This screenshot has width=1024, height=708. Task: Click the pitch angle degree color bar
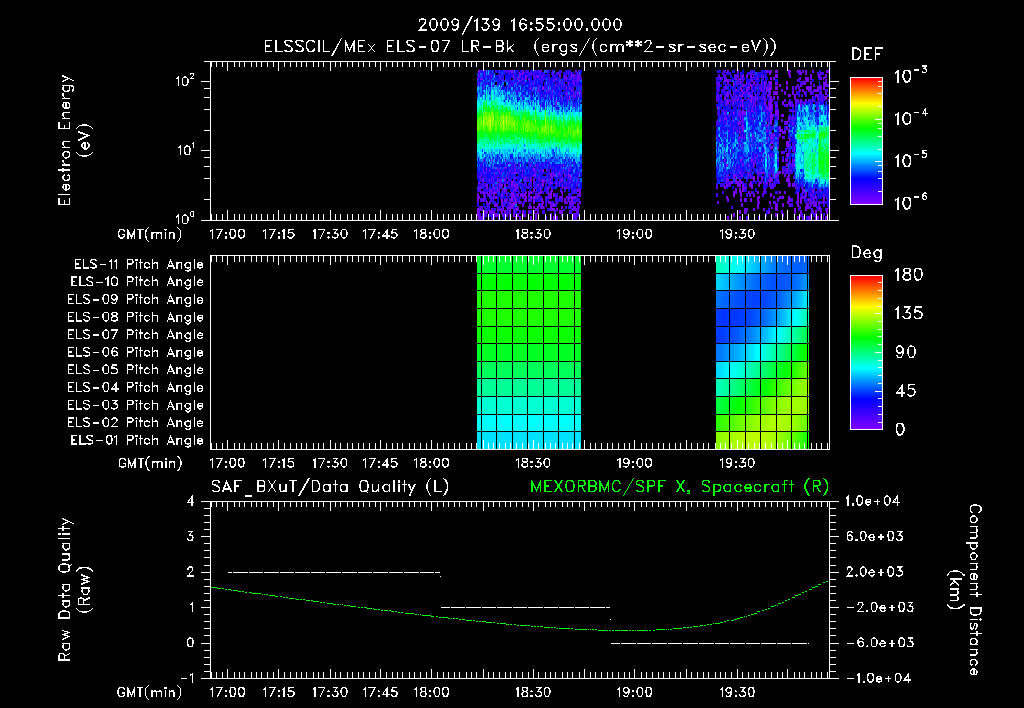tap(866, 352)
